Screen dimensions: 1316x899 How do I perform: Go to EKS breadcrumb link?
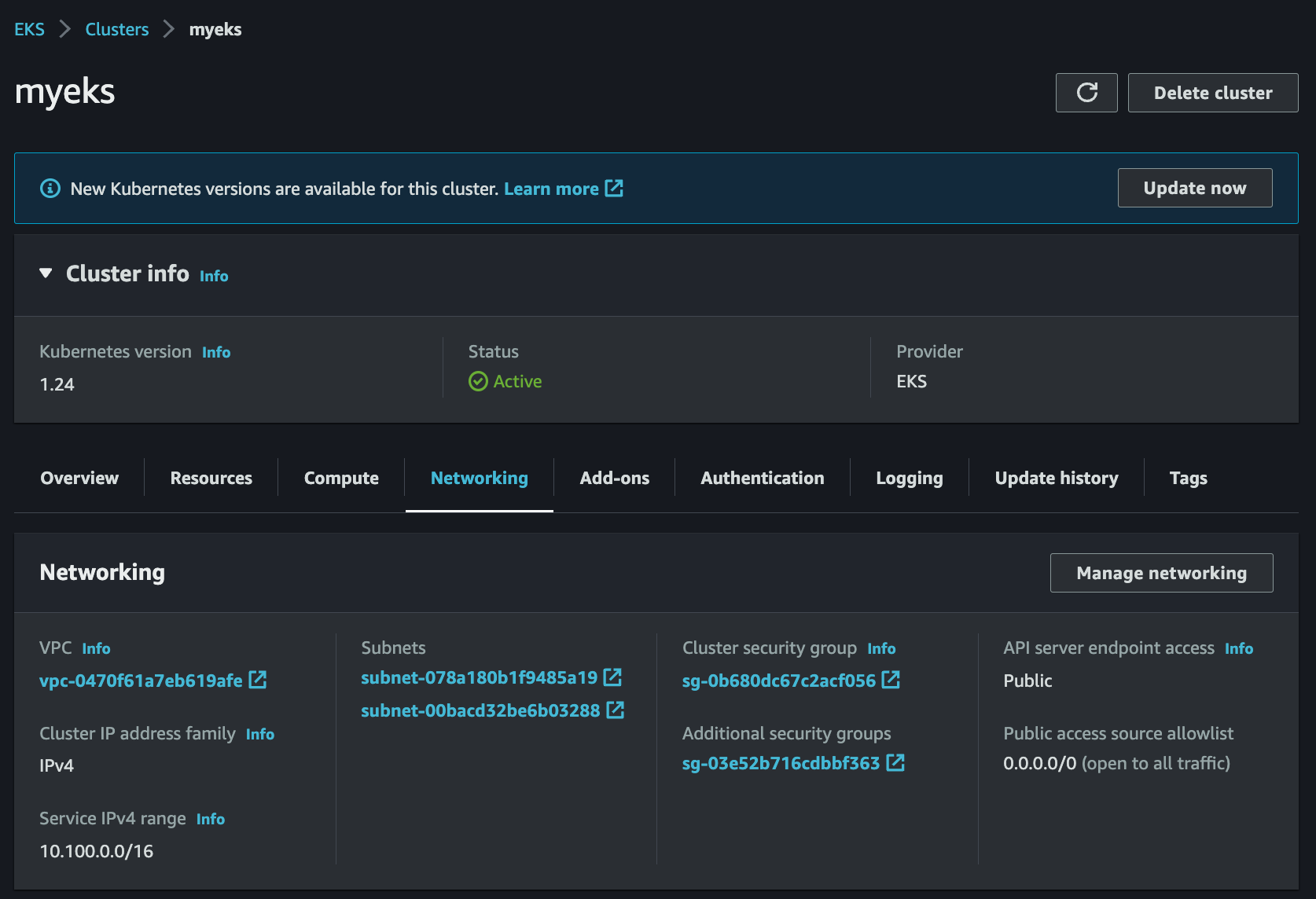pos(30,29)
